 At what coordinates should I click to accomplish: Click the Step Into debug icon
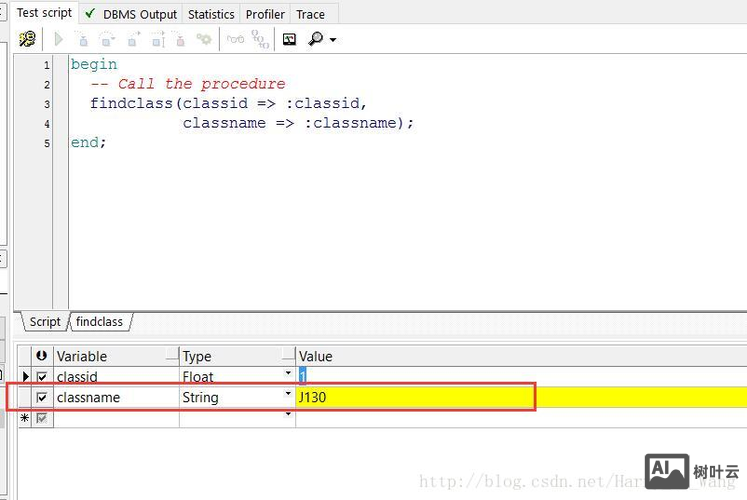[82, 39]
